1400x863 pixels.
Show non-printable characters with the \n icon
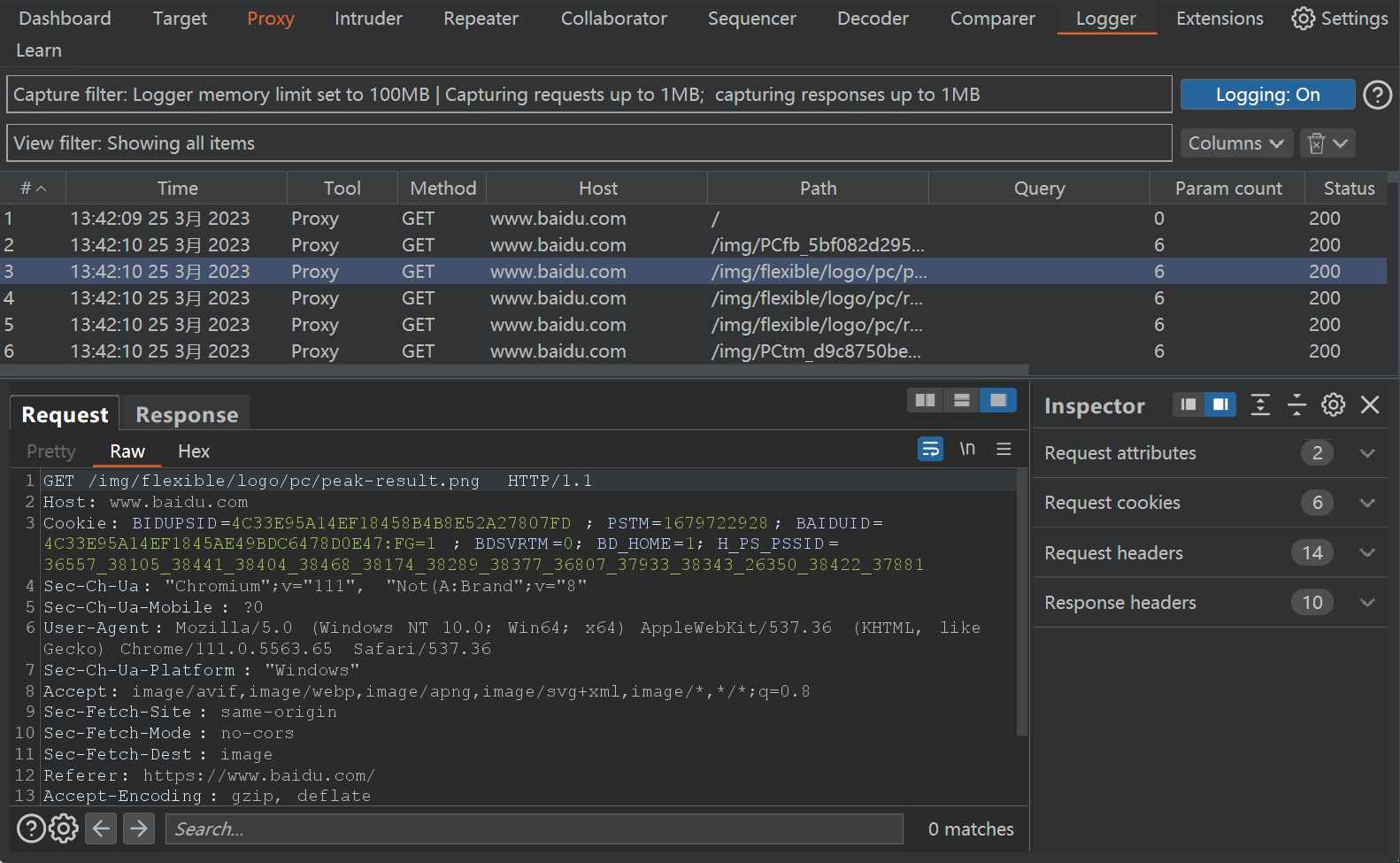click(967, 450)
